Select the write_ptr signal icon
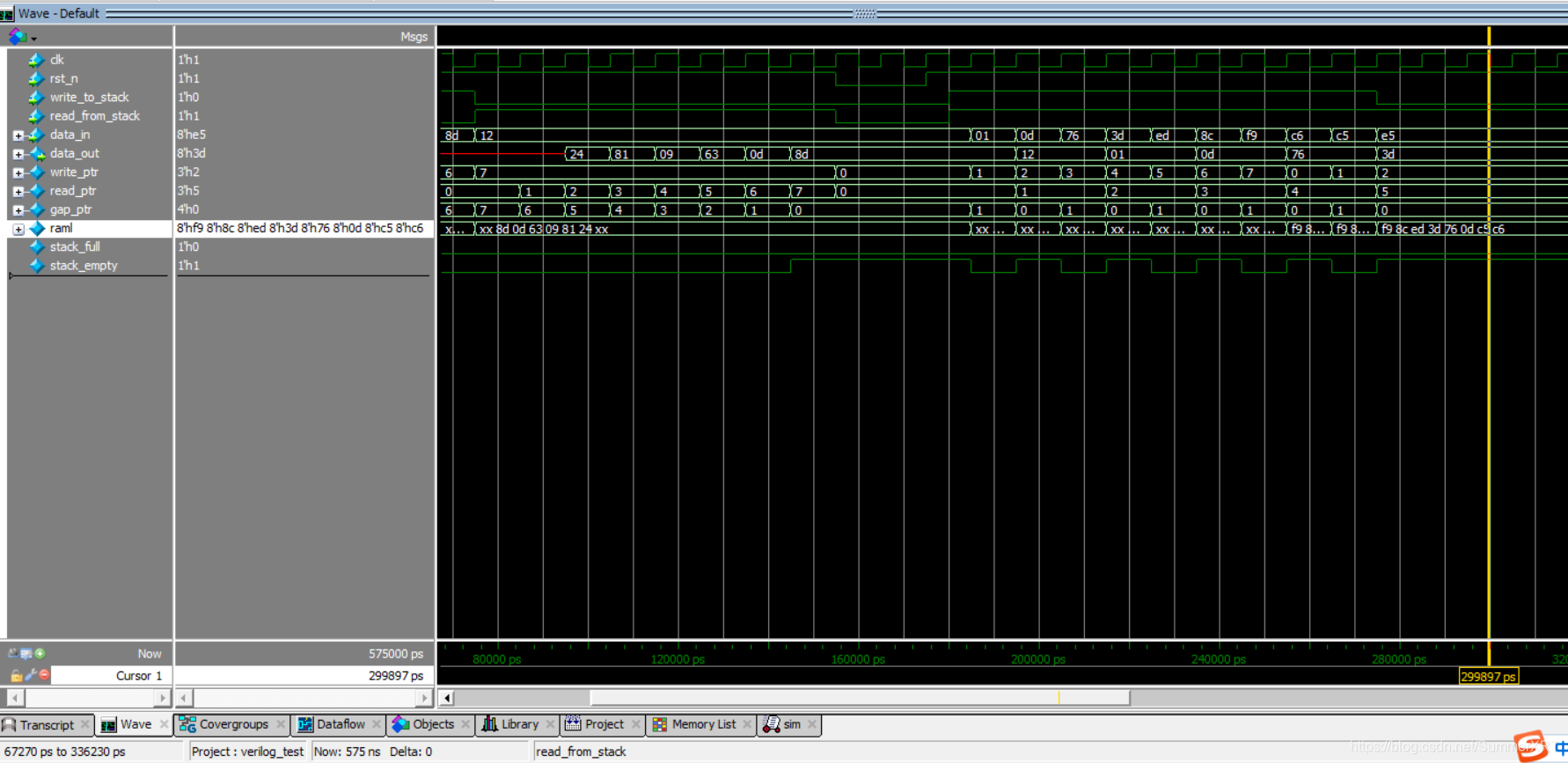 36,172
